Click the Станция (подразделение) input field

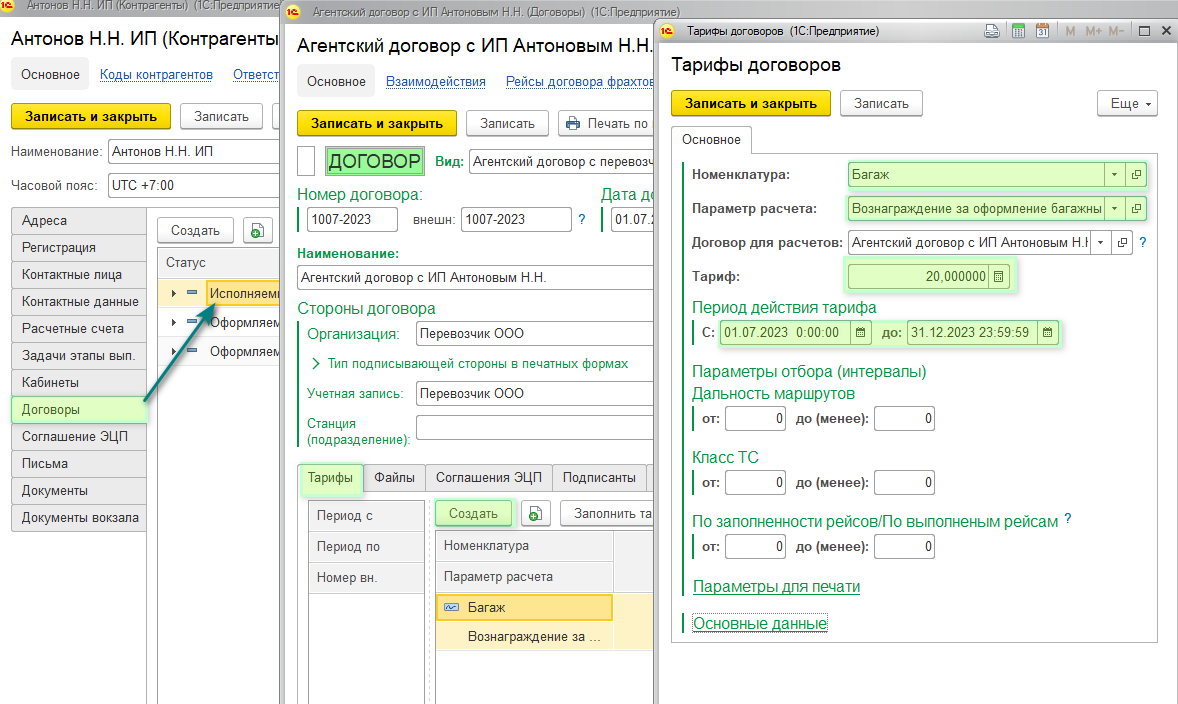point(532,428)
